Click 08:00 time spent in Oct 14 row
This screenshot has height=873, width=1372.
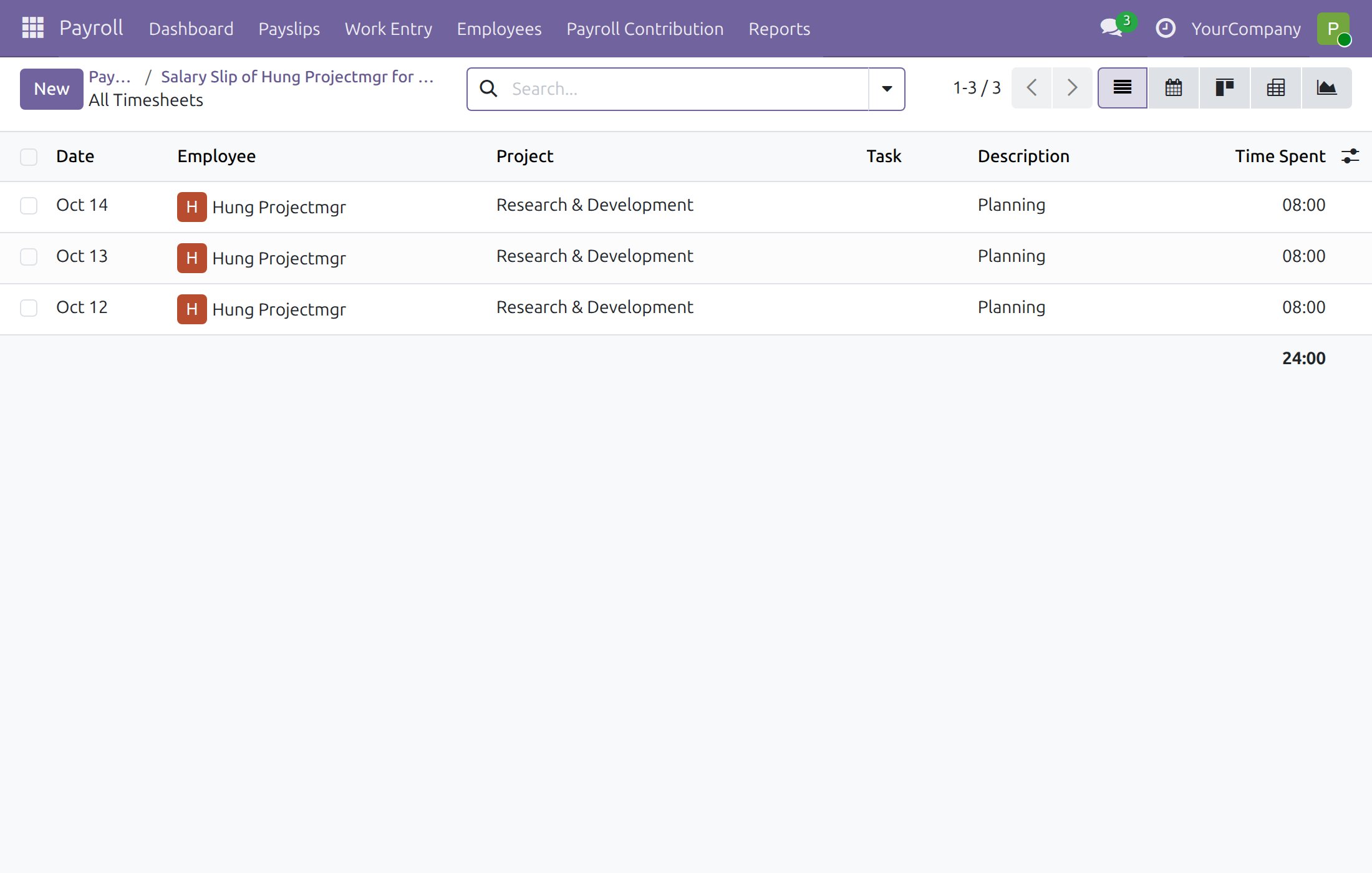coord(1303,205)
